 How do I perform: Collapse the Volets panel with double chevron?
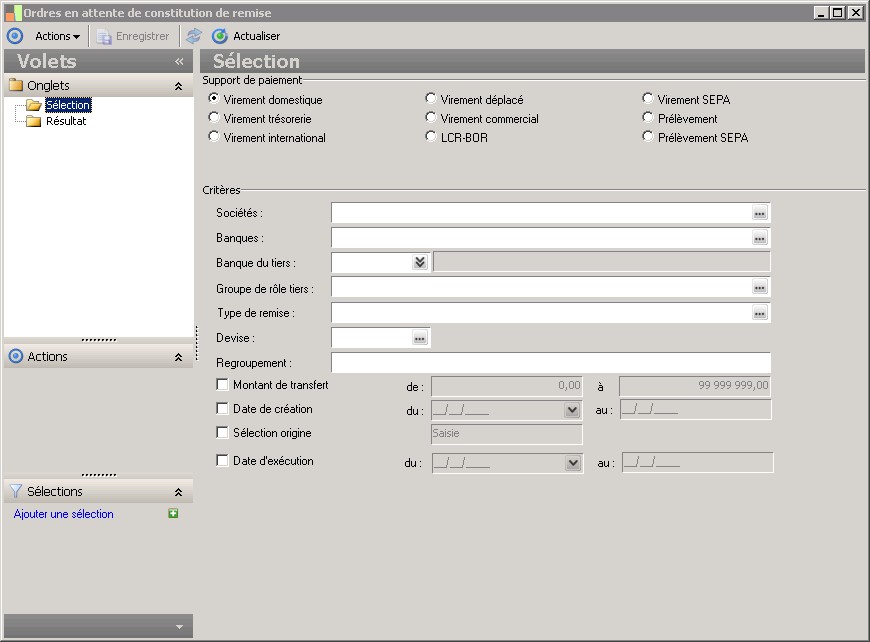pos(179,61)
